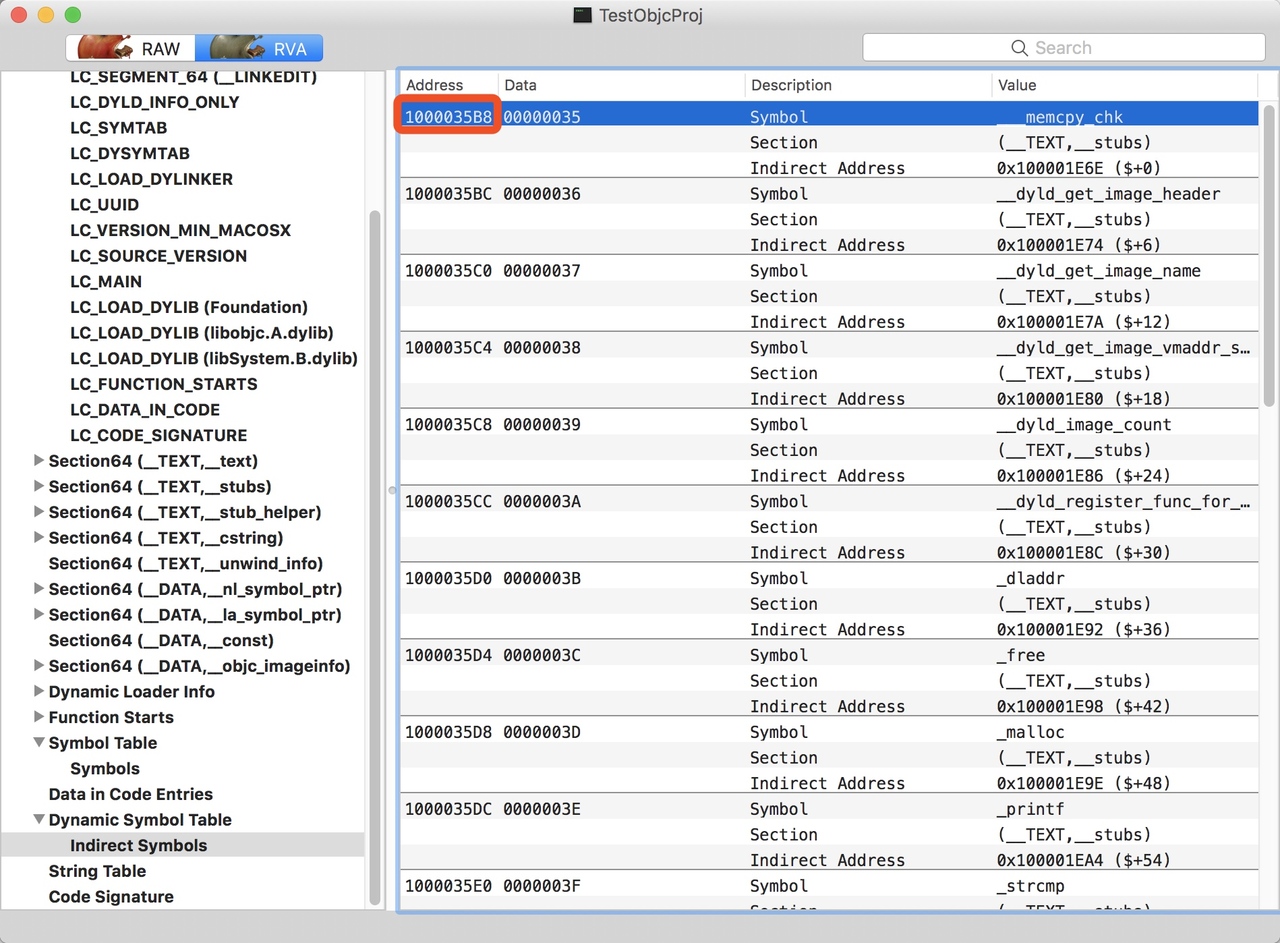Select LC_UUID entry
Viewport: 1280px width, 943px height.
[105, 205]
